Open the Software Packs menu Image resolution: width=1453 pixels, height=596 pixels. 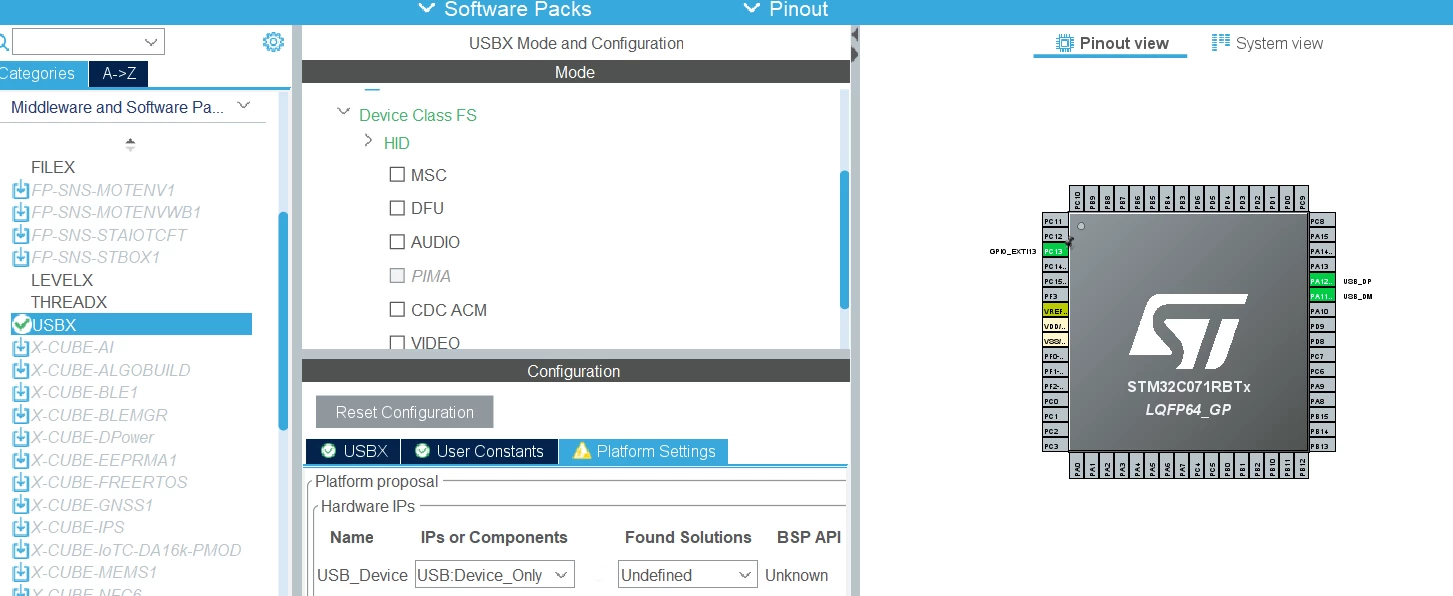(505, 10)
